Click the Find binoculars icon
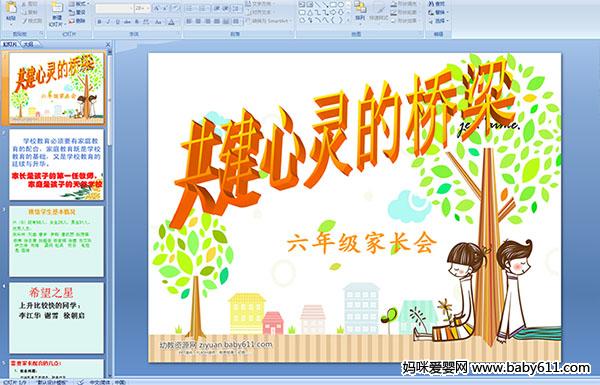 pyautogui.click(x=437, y=4)
